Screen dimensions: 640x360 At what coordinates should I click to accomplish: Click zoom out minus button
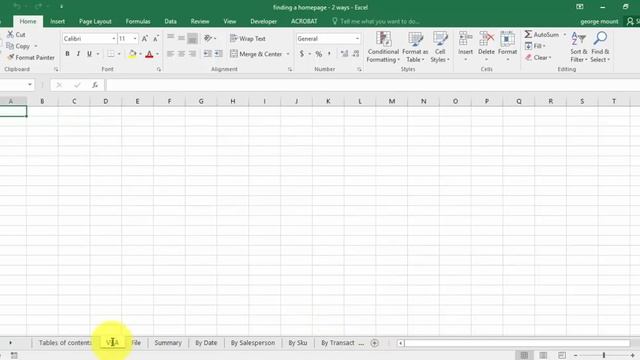(576, 356)
